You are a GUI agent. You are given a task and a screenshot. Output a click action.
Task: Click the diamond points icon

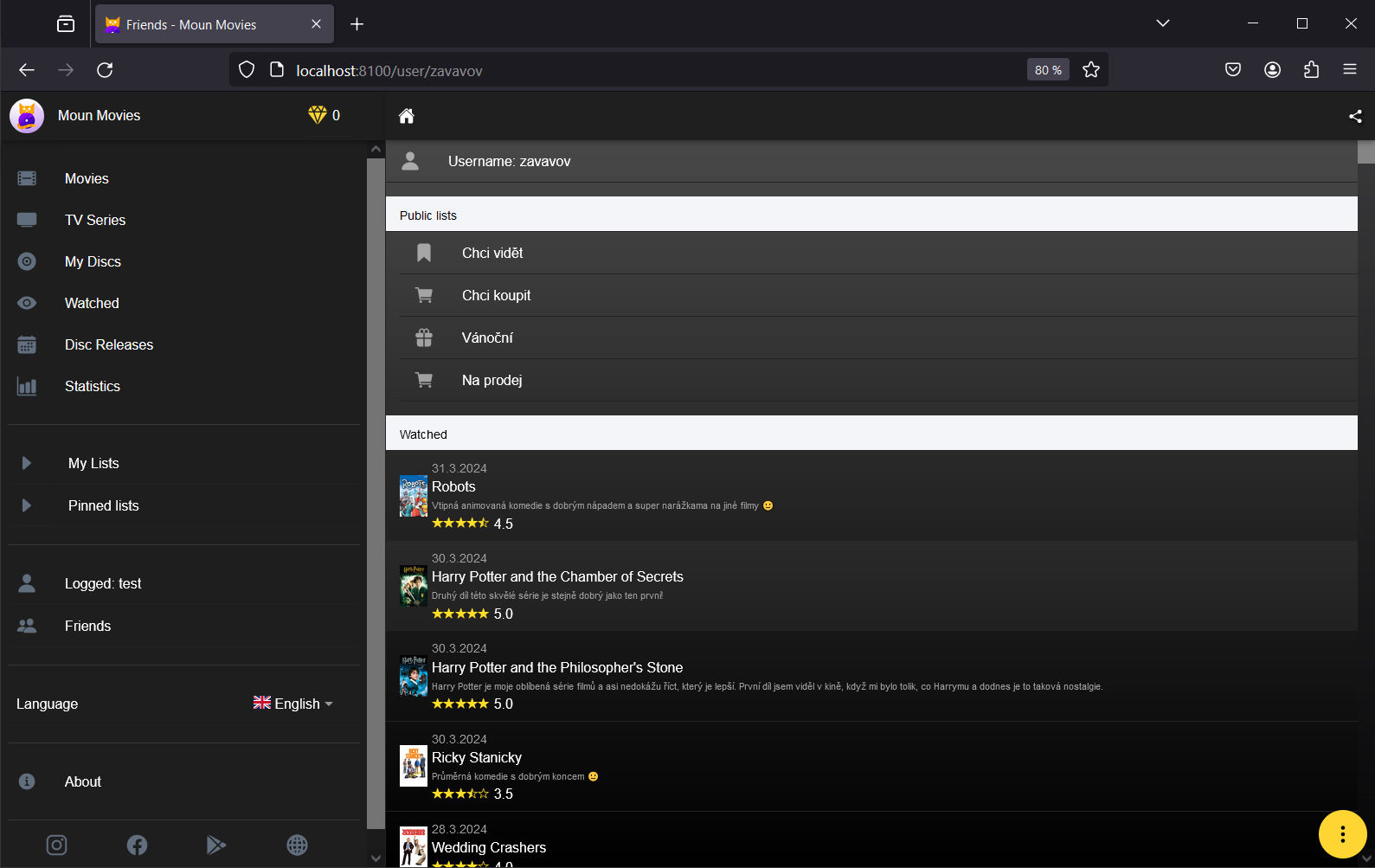pyautogui.click(x=318, y=115)
